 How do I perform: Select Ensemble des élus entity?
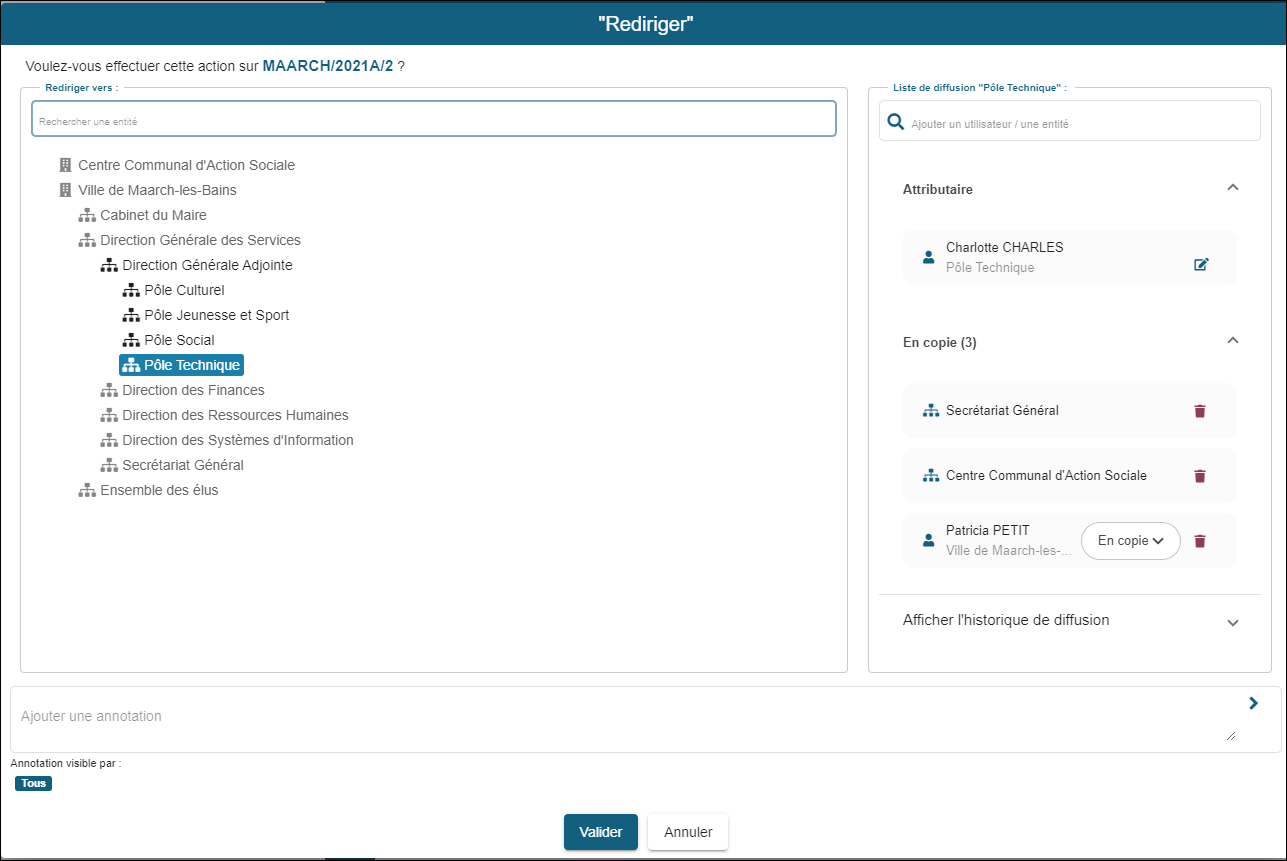tap(160, 490)
